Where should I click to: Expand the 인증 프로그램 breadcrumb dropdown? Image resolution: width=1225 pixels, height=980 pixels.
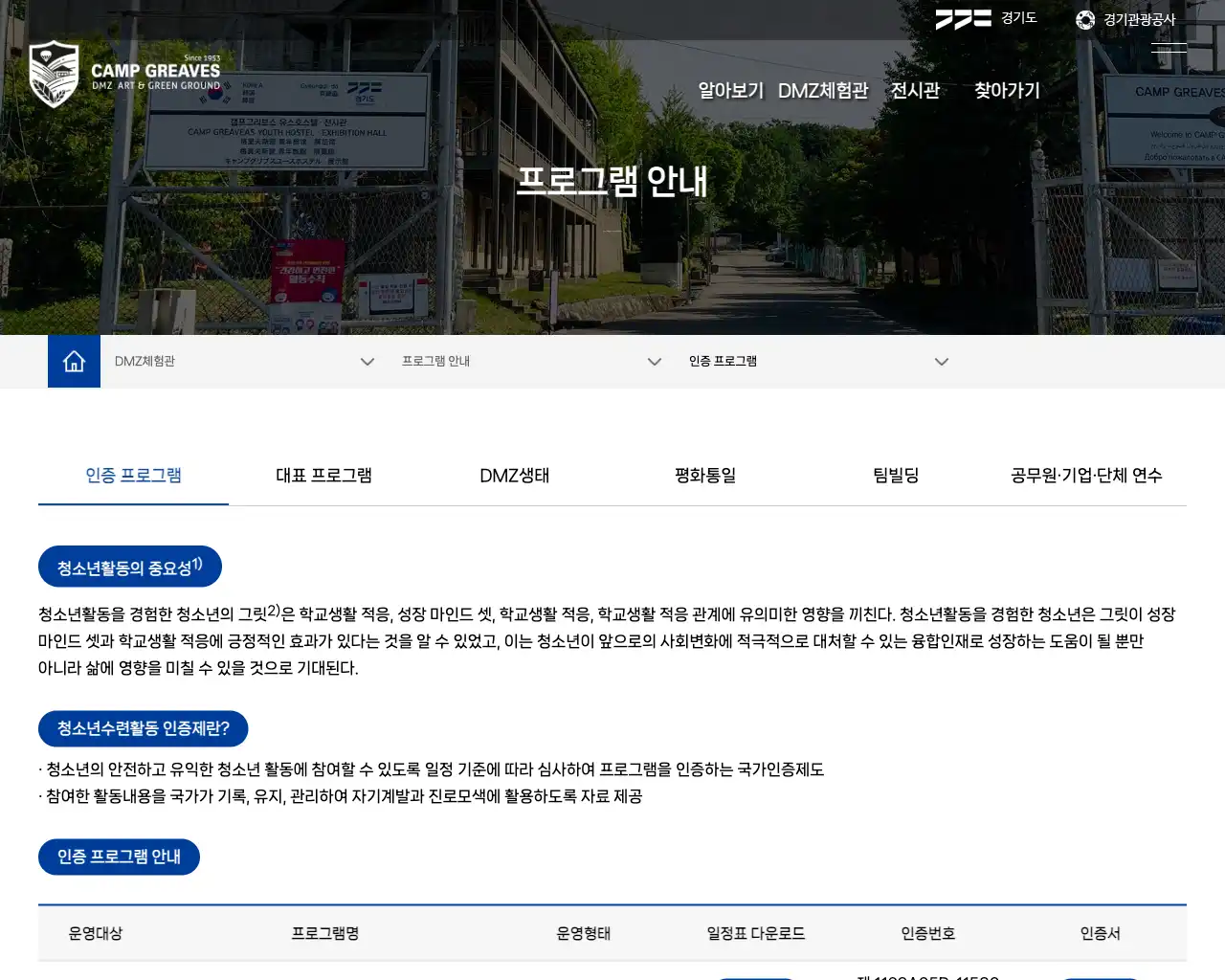pyautogui.click(x=818, y=361)
